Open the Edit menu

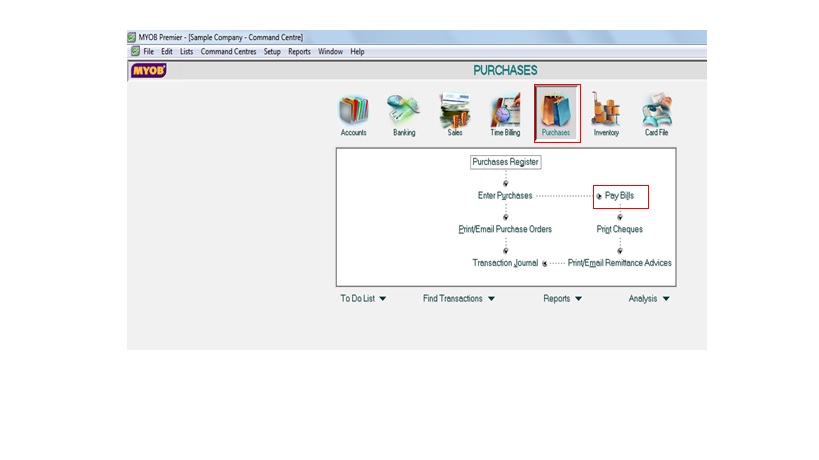167,52
